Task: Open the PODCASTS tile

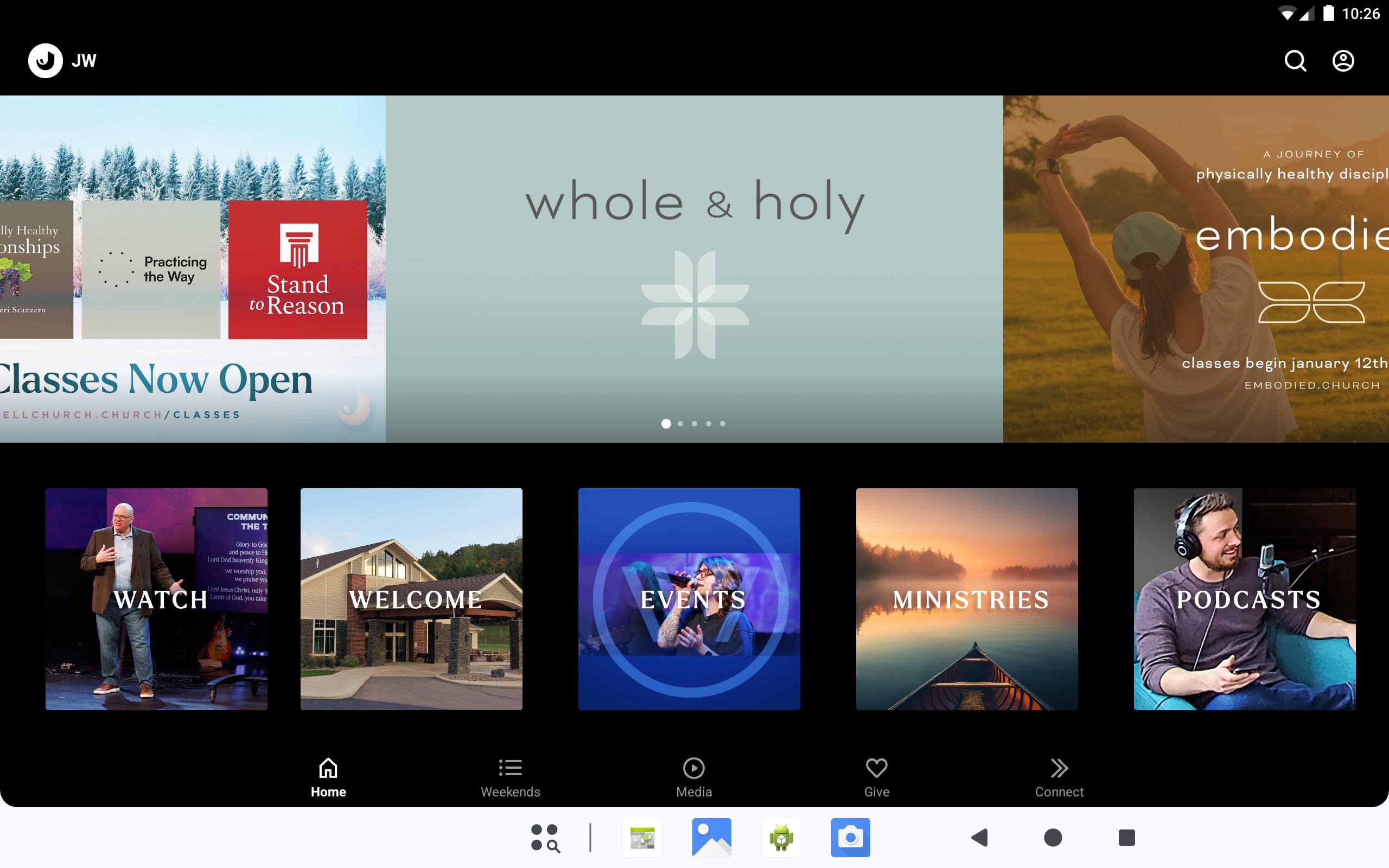Action: 1244,599
